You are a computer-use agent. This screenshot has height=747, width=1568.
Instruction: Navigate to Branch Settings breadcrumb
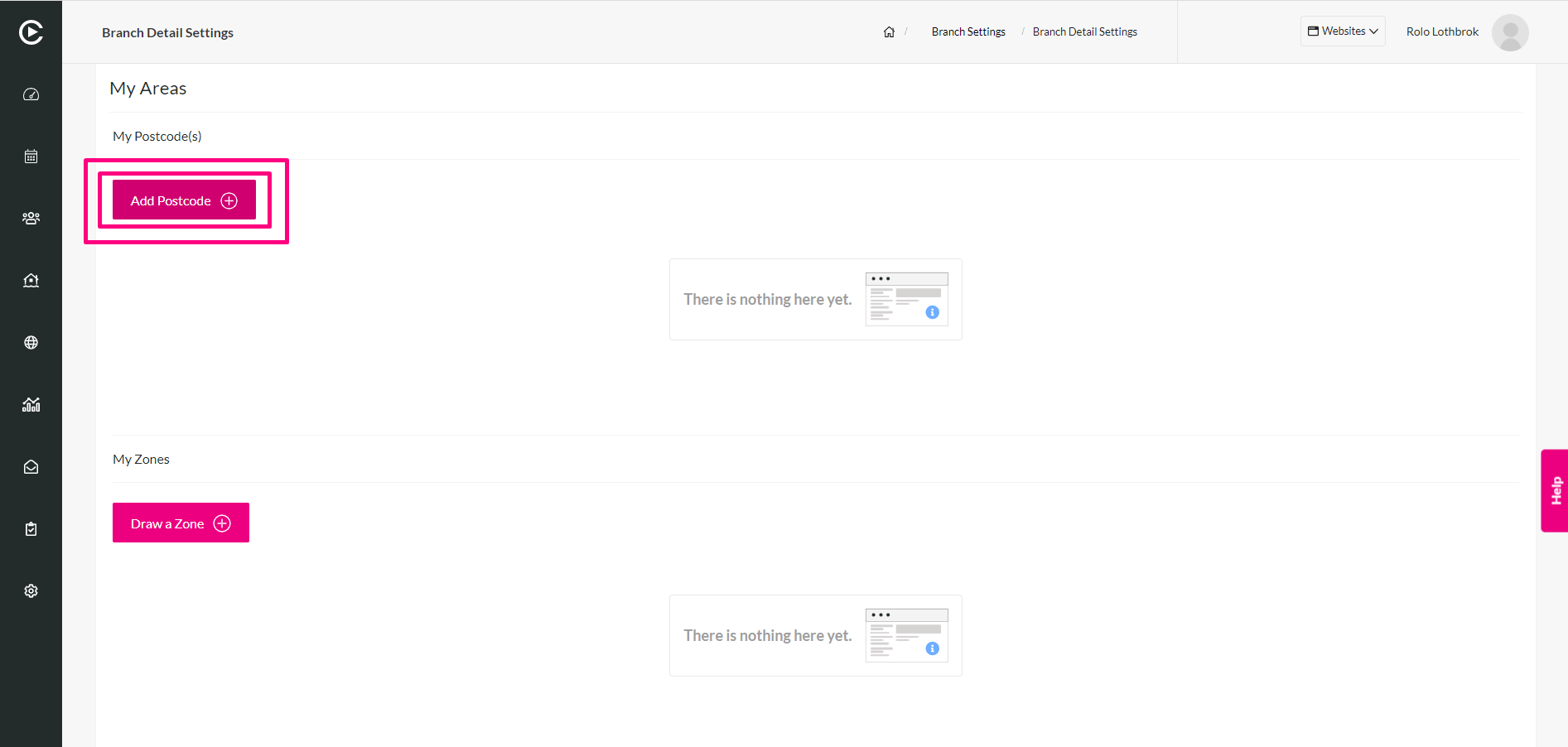tap(968, 32)
